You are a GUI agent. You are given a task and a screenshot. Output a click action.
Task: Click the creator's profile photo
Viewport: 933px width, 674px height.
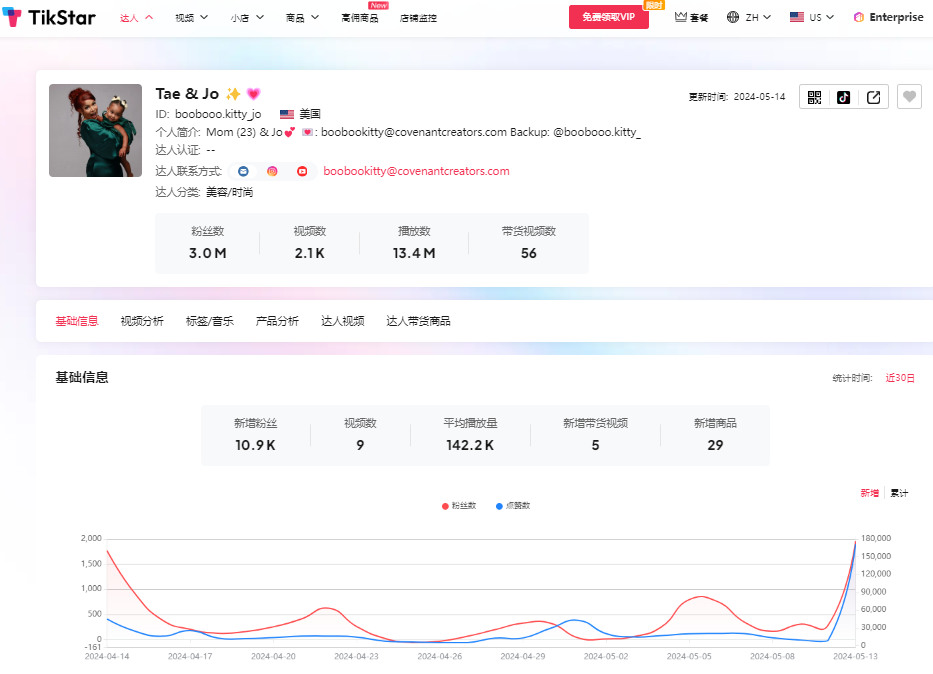(x=95, y=130)
